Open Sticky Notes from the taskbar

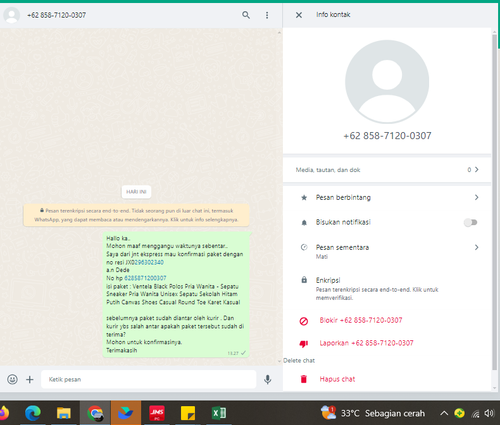point(188,413)
